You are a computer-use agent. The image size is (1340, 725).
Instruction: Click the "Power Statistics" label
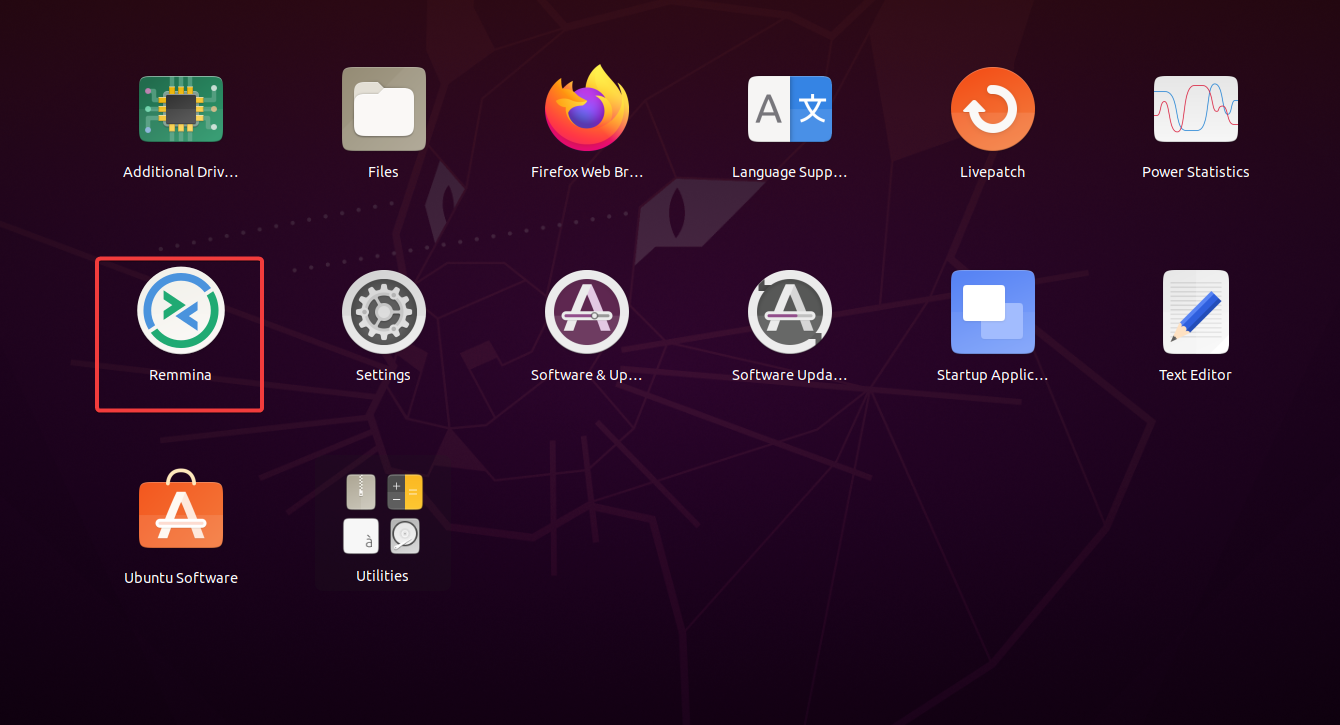click(x=1196, y=172)
